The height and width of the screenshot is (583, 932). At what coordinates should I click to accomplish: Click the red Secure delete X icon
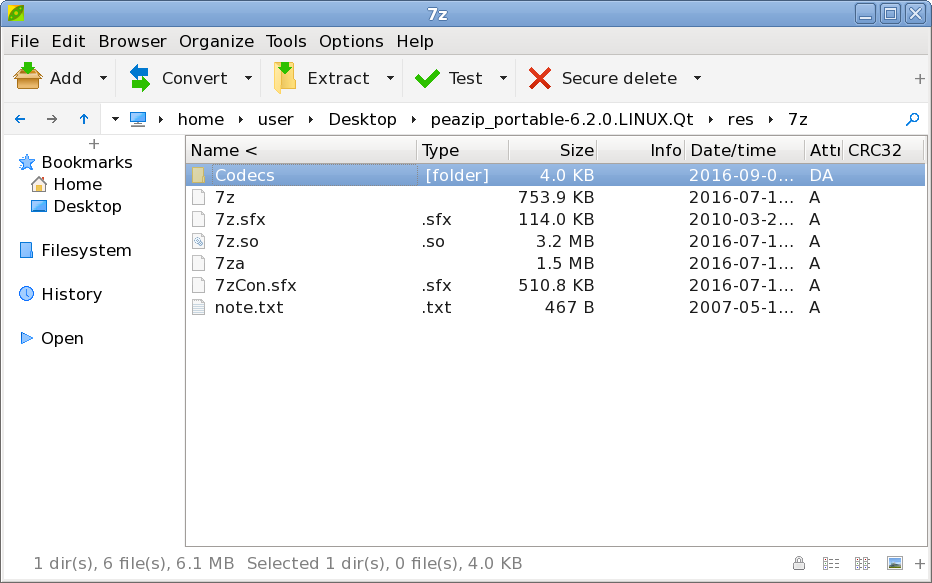[540, 78]
